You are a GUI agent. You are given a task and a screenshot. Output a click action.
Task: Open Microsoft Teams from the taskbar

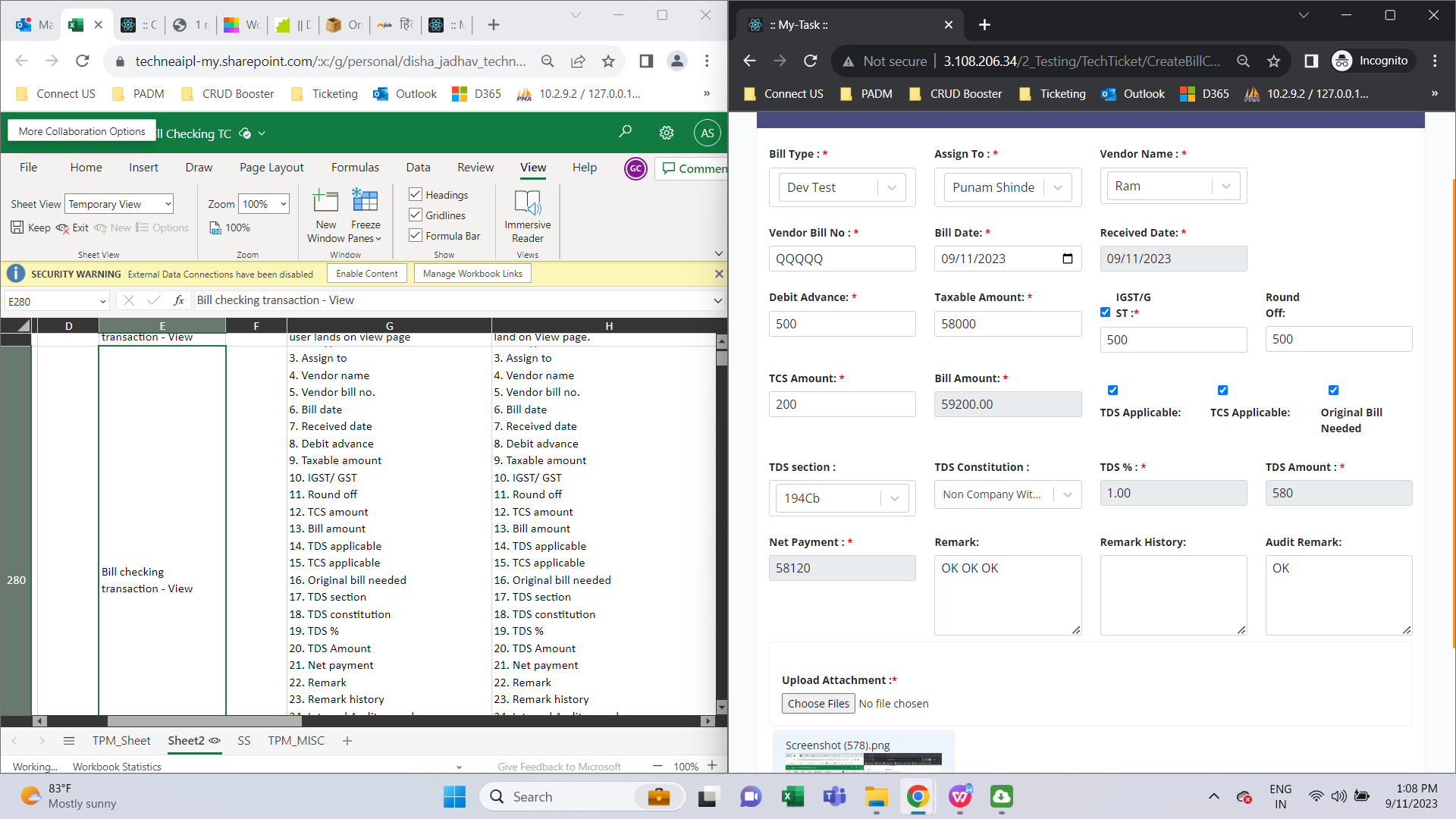[835, 796]
